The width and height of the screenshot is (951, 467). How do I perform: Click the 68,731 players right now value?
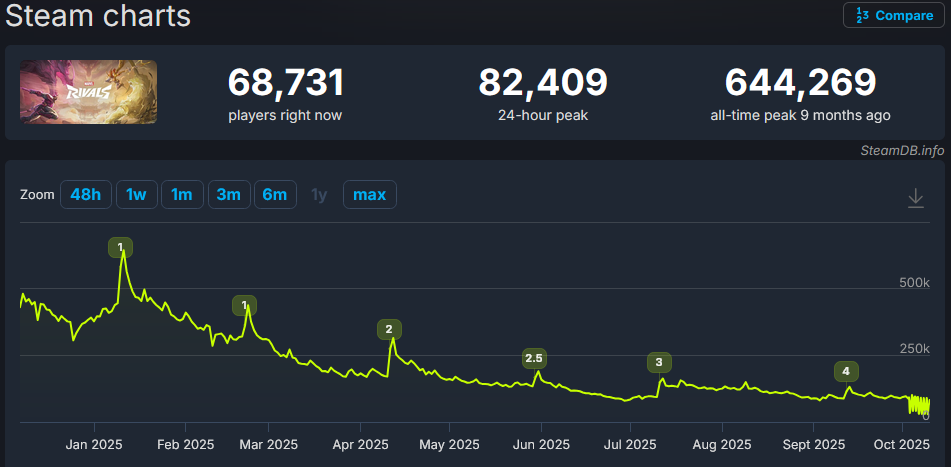286,82
